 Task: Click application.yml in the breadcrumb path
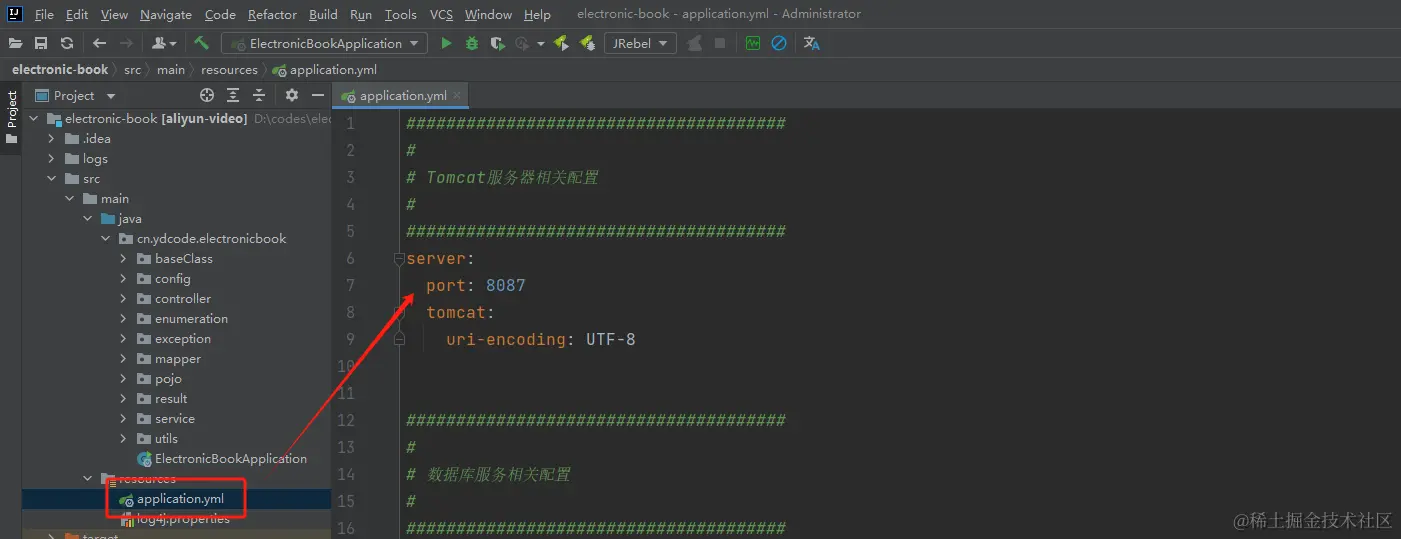pos(325,70)
